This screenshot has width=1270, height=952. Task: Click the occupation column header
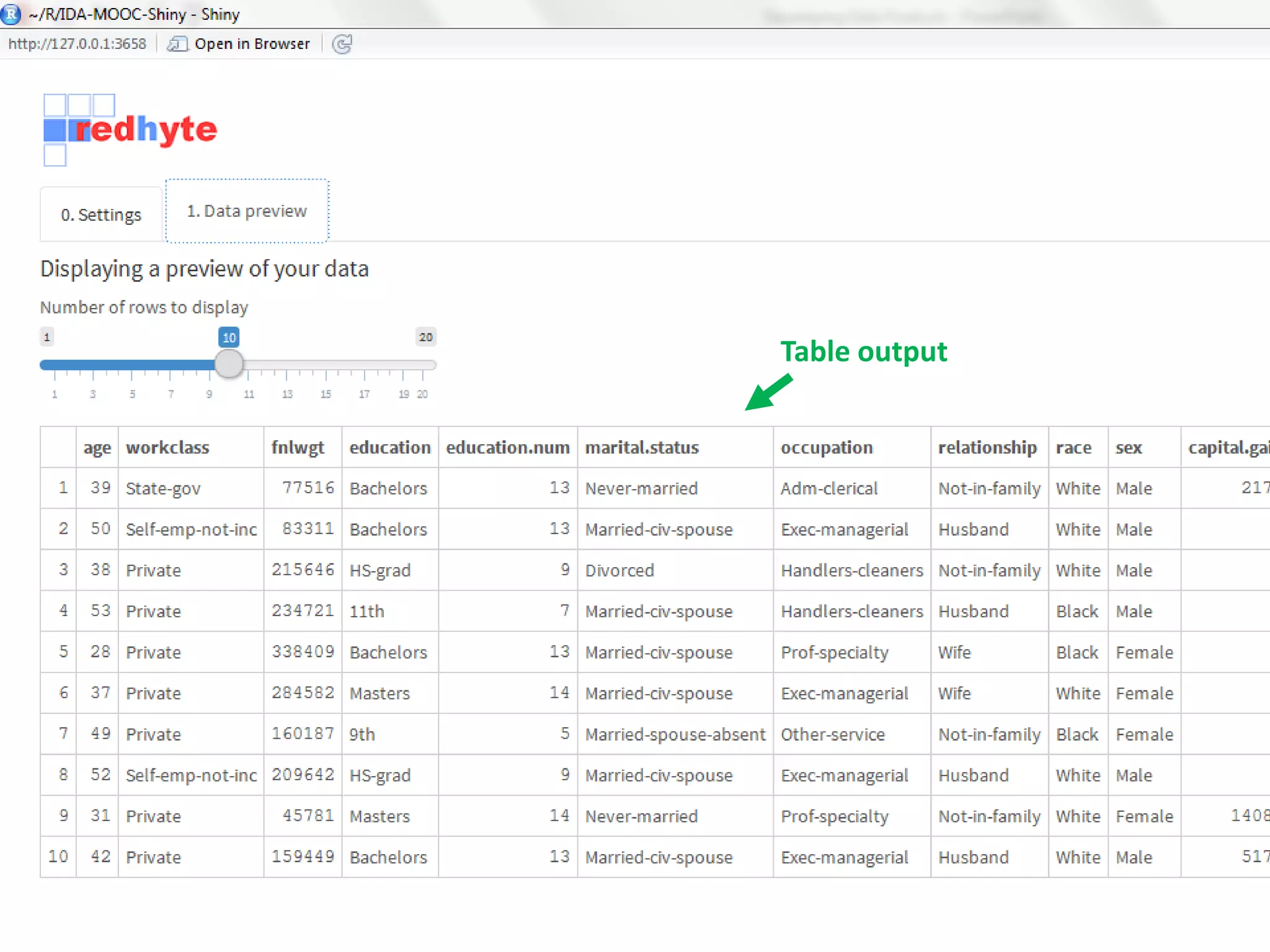[852, 447]
